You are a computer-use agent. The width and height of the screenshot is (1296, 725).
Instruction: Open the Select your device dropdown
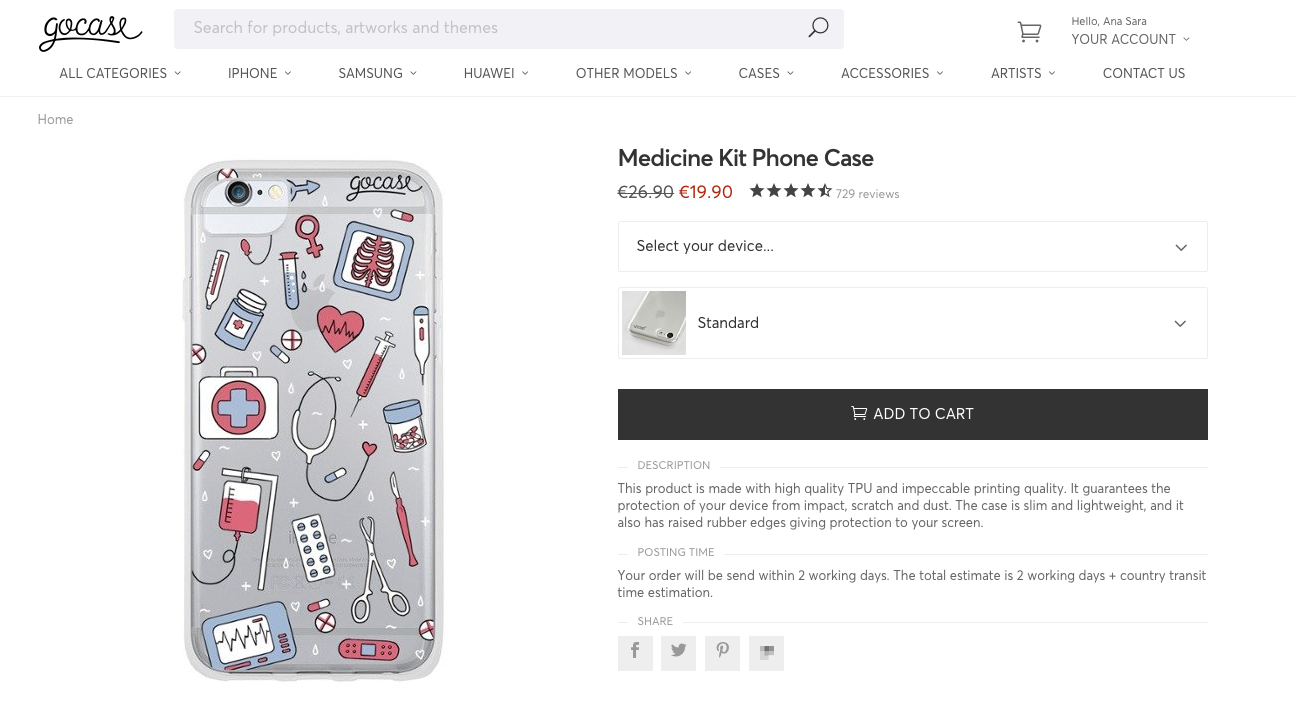point(913,246)
